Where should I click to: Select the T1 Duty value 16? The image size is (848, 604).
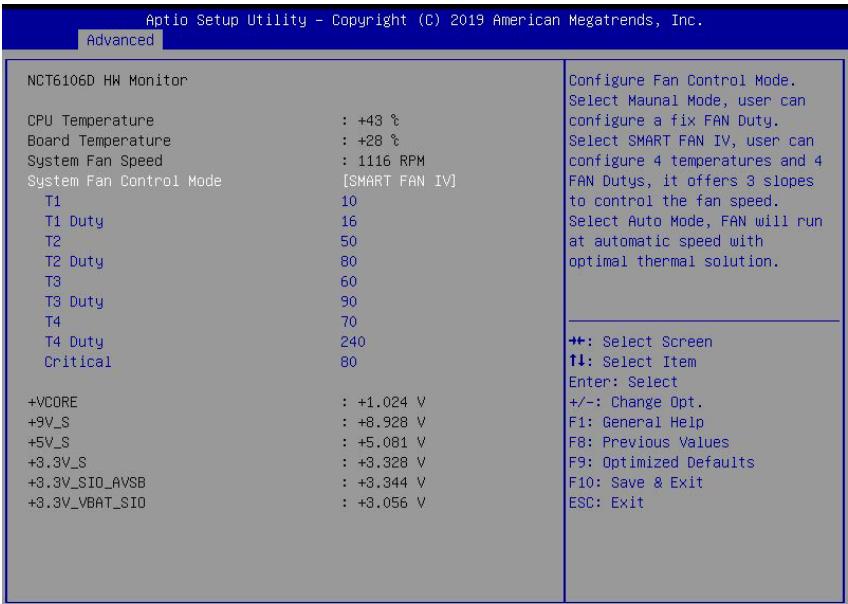click(x=349, y=221)
